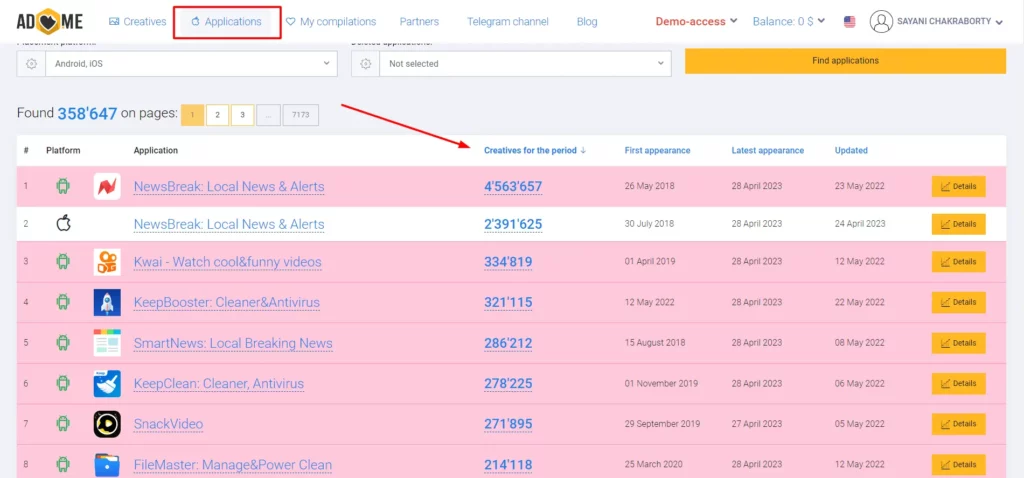The width and height of the screenshot is (1024, 478).
Task: Click the US flag language icon
Action: pyautogui.click(x=849, y=21)
